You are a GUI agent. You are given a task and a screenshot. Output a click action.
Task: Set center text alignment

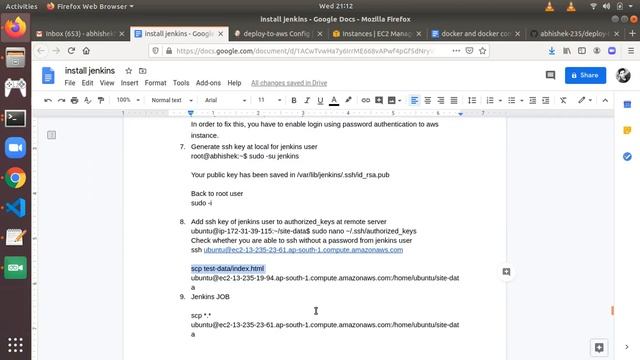pos(427,100)
